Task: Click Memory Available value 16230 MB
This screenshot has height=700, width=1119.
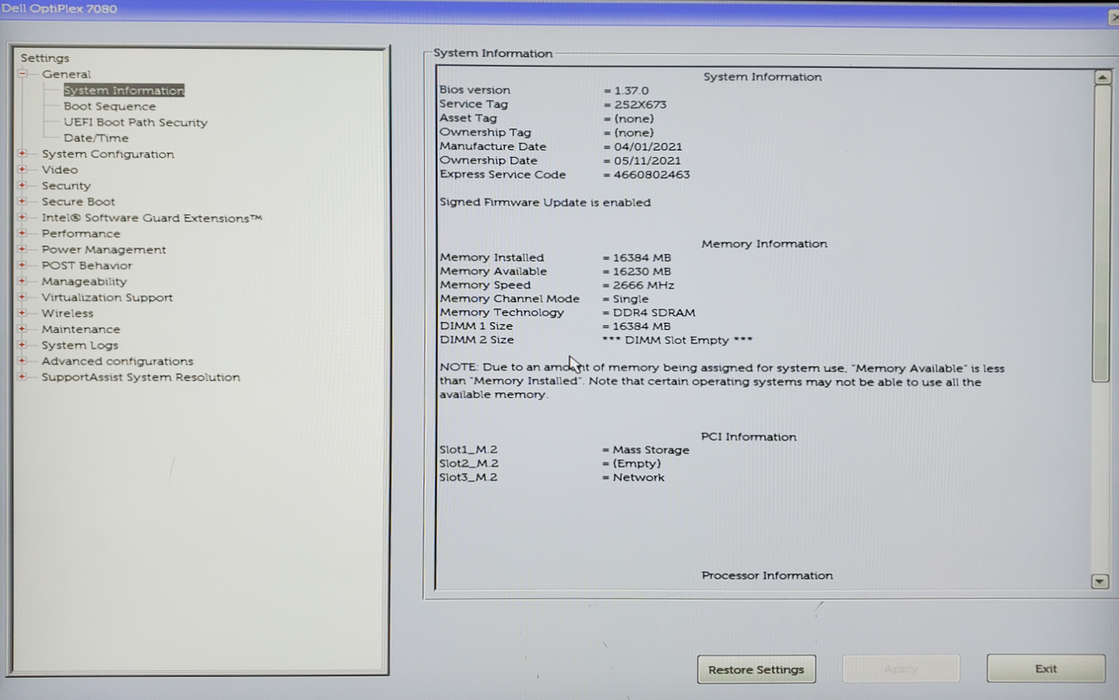Action: 642,271
